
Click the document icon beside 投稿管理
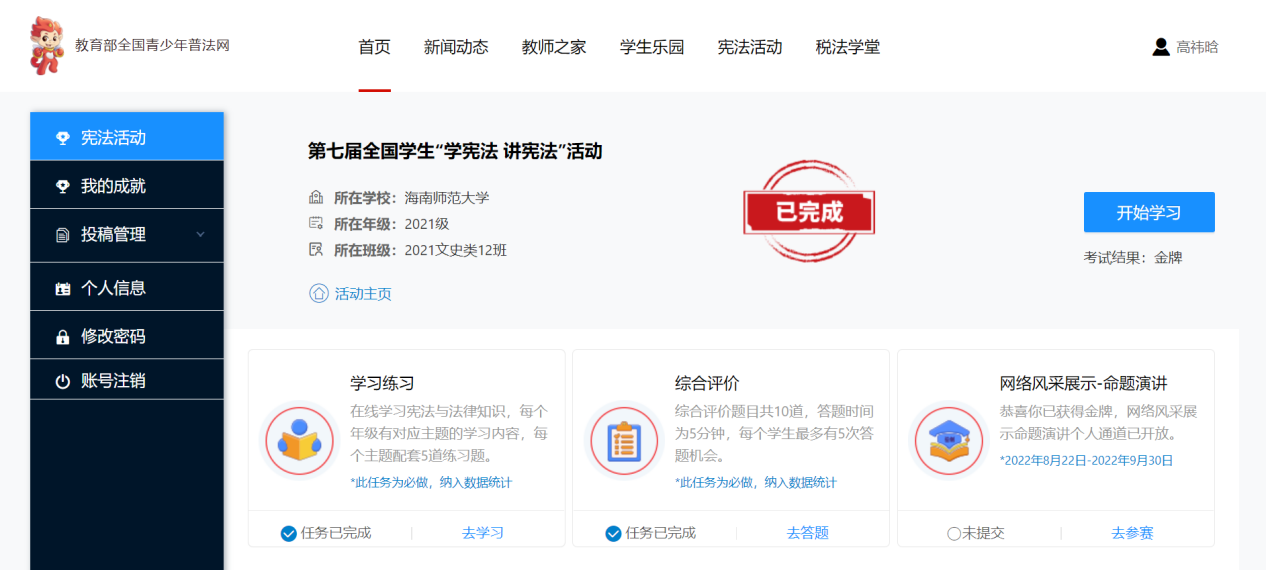click(x=62, y=235)
